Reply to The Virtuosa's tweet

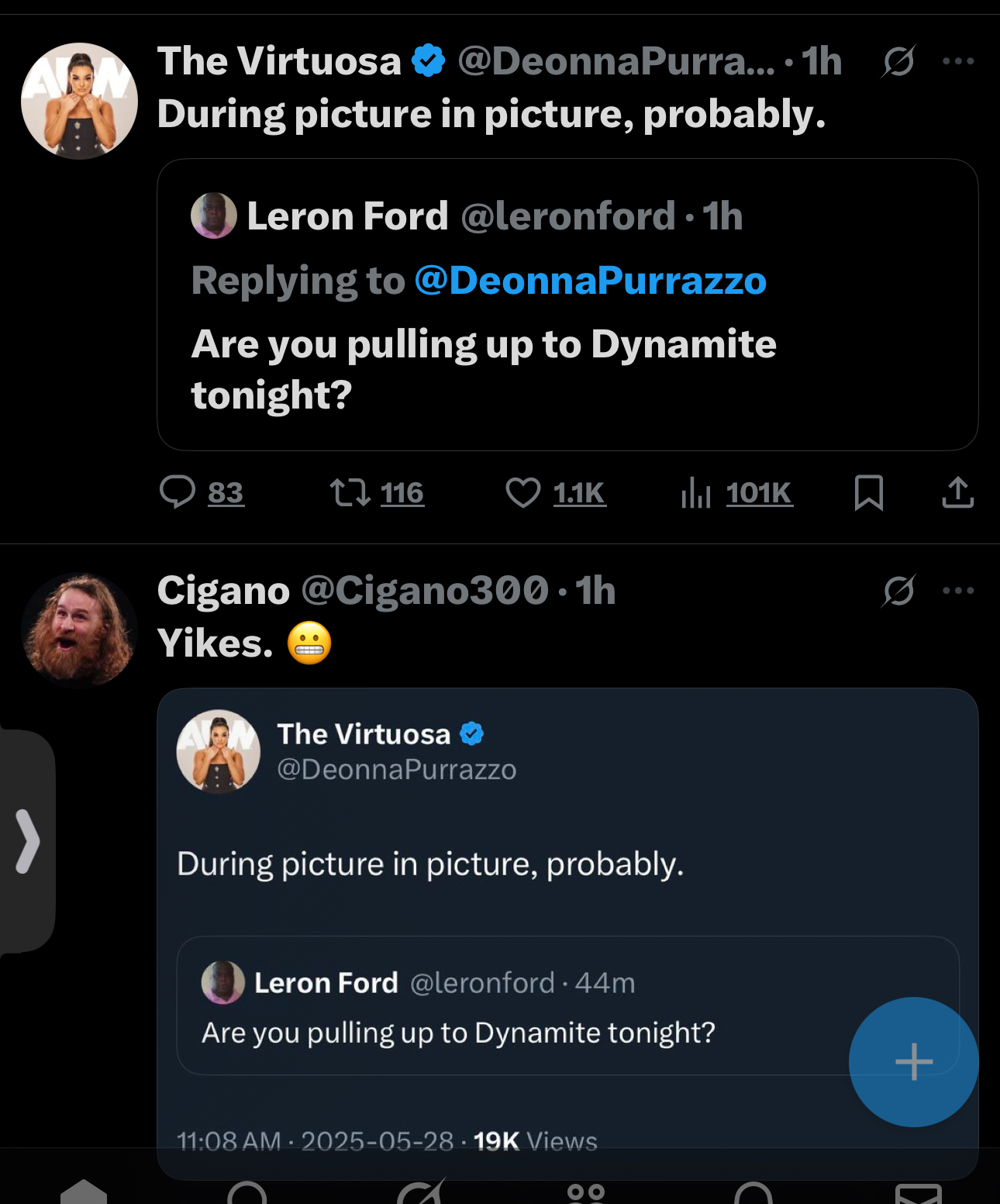pyautogui.click(x=178, y=492)
